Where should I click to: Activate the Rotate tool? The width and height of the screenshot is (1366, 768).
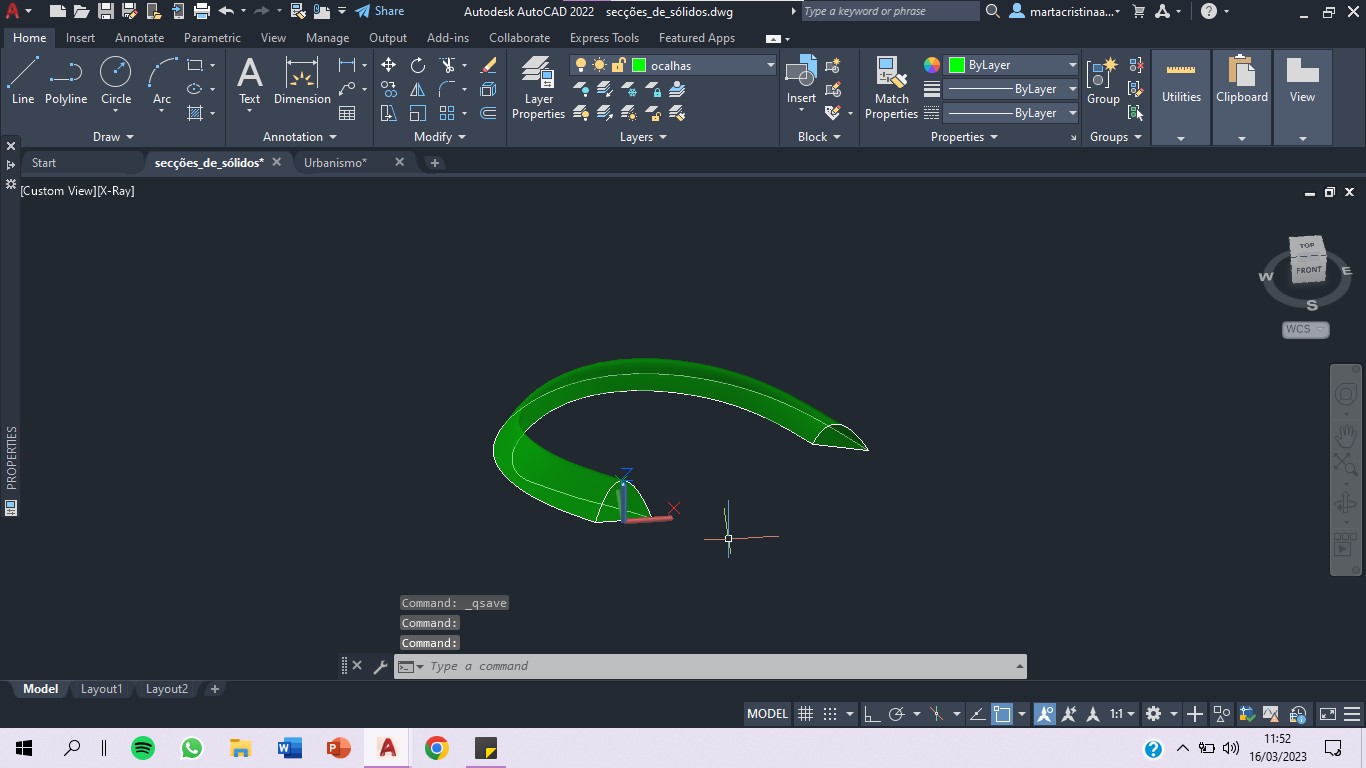pos(418,65)
